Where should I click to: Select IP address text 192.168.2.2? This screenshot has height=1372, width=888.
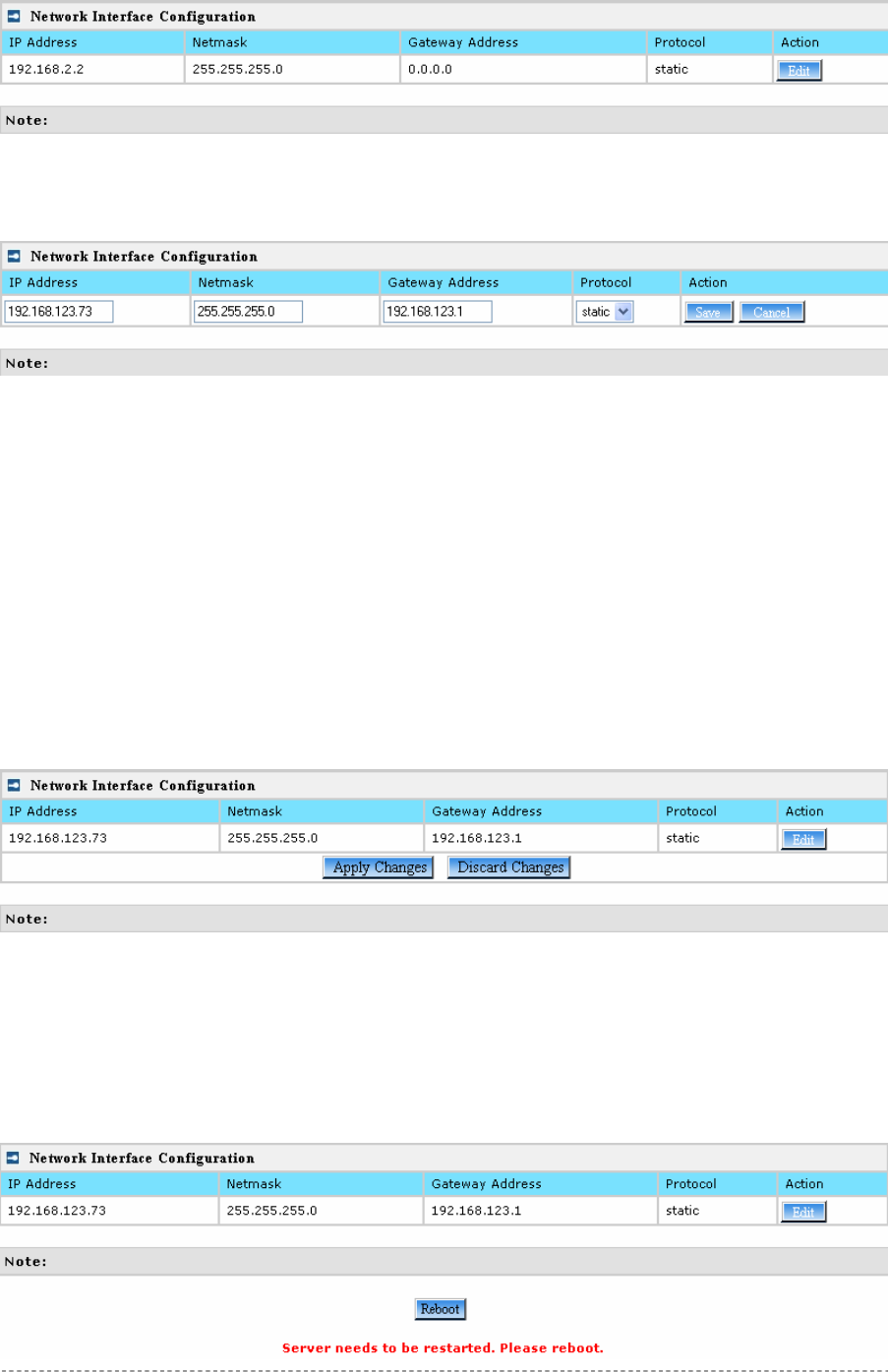[x=46, y=70]
